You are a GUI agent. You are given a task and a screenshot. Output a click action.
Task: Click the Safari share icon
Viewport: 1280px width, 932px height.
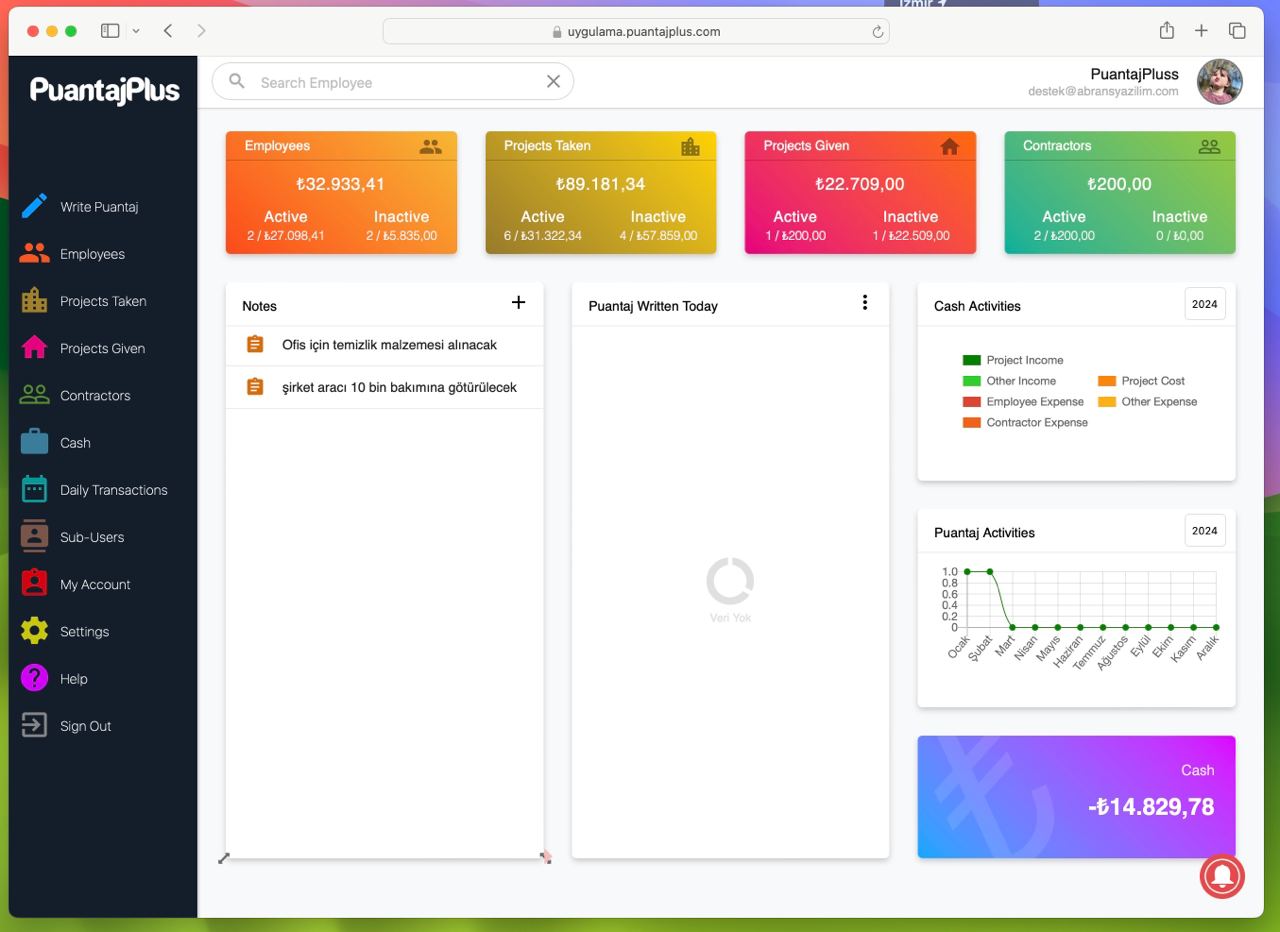pos(1167,31)
